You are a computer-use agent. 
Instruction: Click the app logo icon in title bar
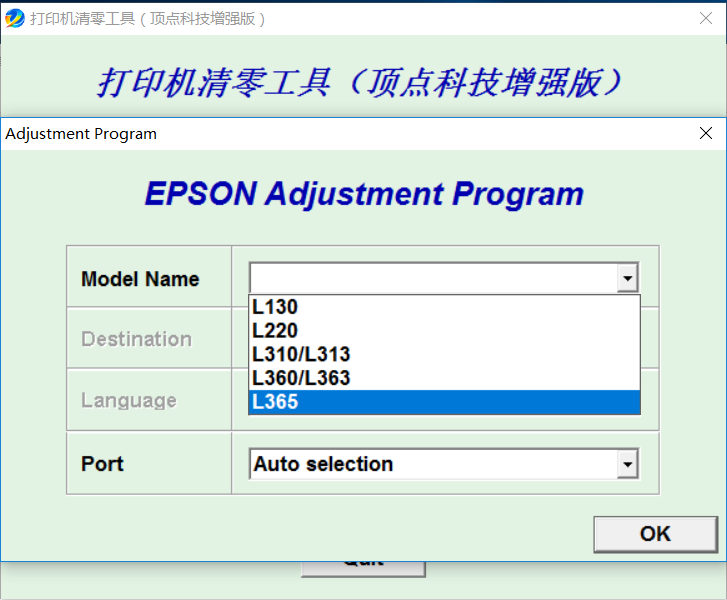pyautogui.click(x=14, y=19)
